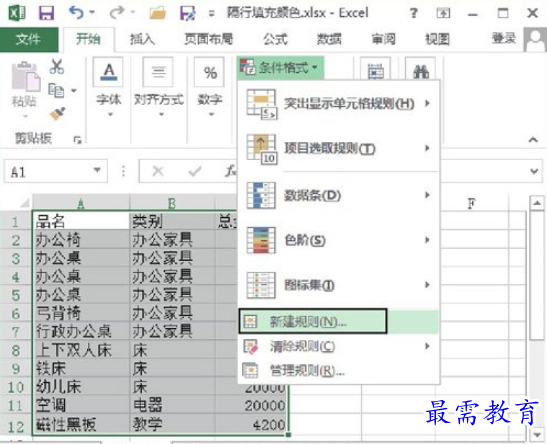Open 突出显示单元格规则(H) submenu
Screen dimensions: 547x444
339,104
